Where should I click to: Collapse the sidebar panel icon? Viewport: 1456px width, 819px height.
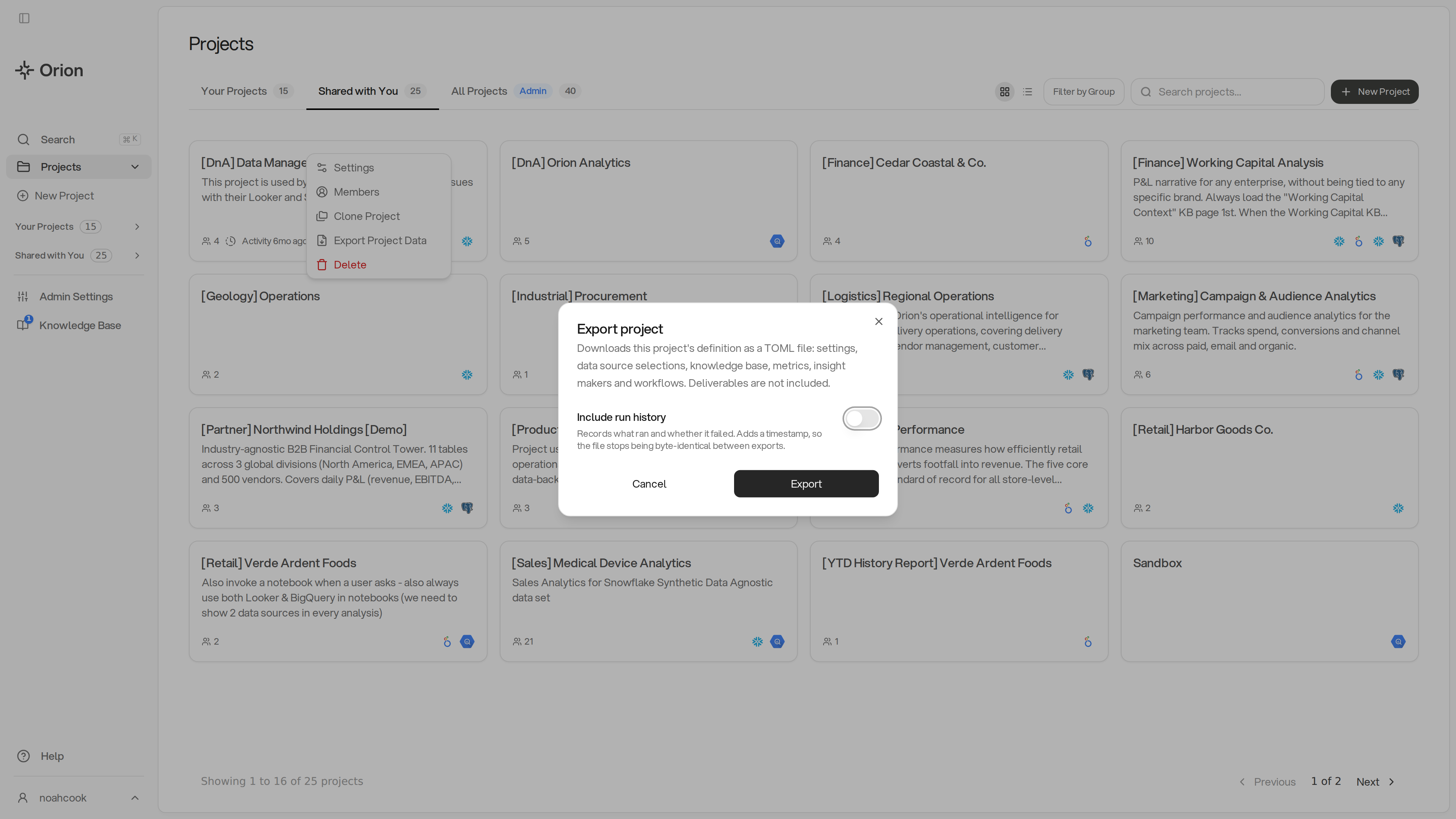pos(24,18)
